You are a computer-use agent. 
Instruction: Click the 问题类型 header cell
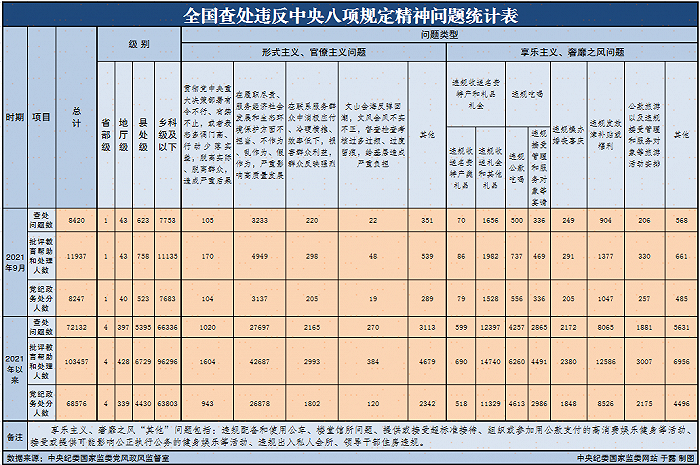click(x=439, y=34)
